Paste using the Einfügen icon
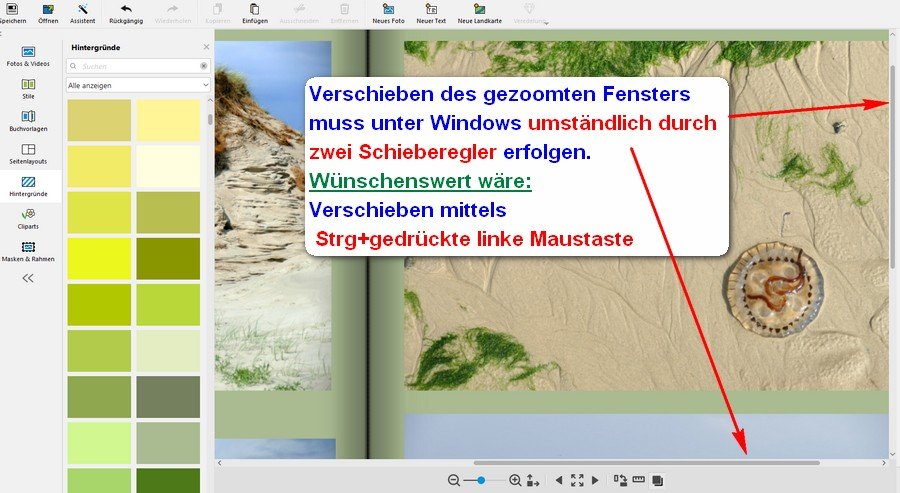The height and width of the screenshot is (493, 900). (255, 9)
